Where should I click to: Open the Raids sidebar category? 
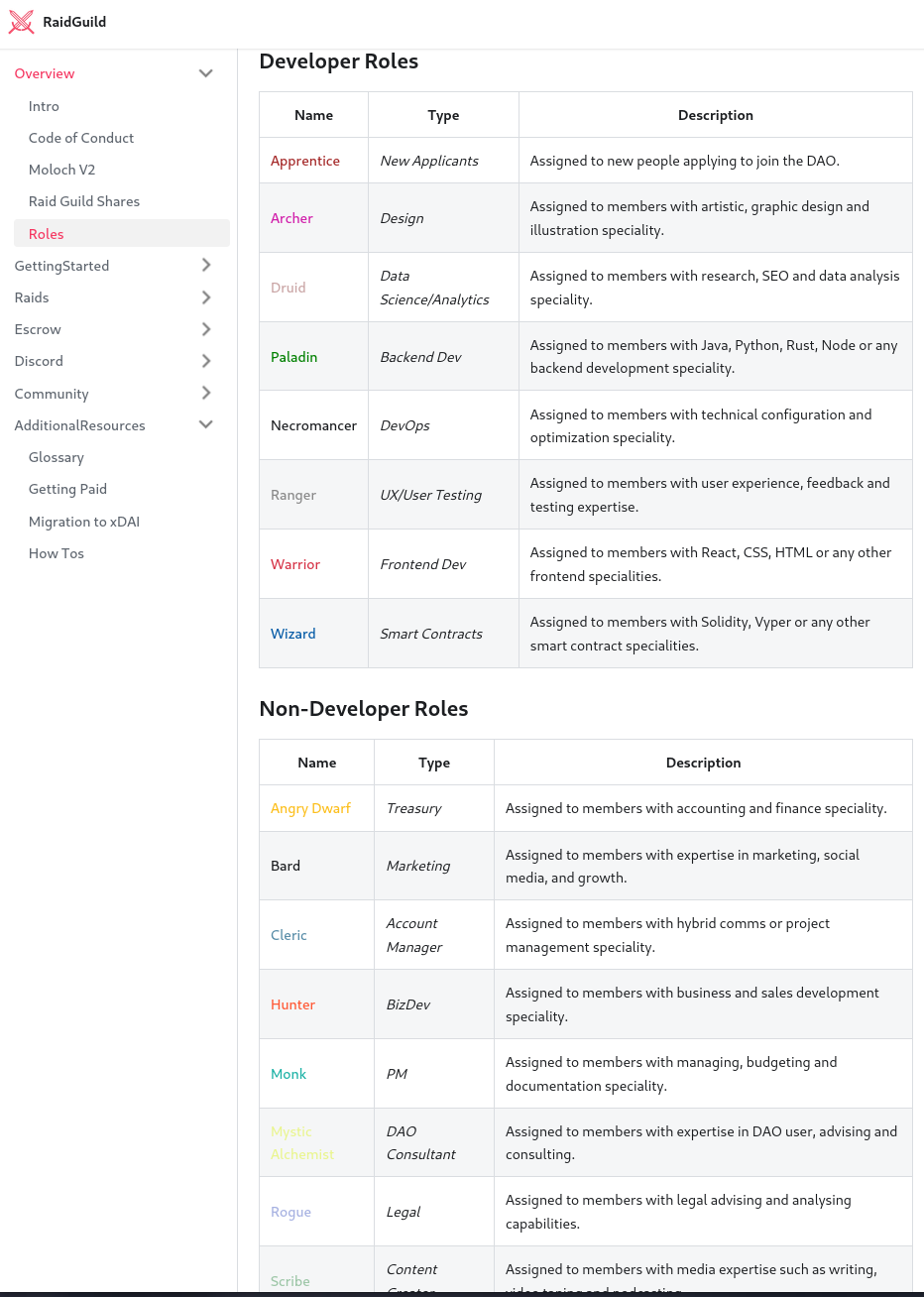(32, 297)
